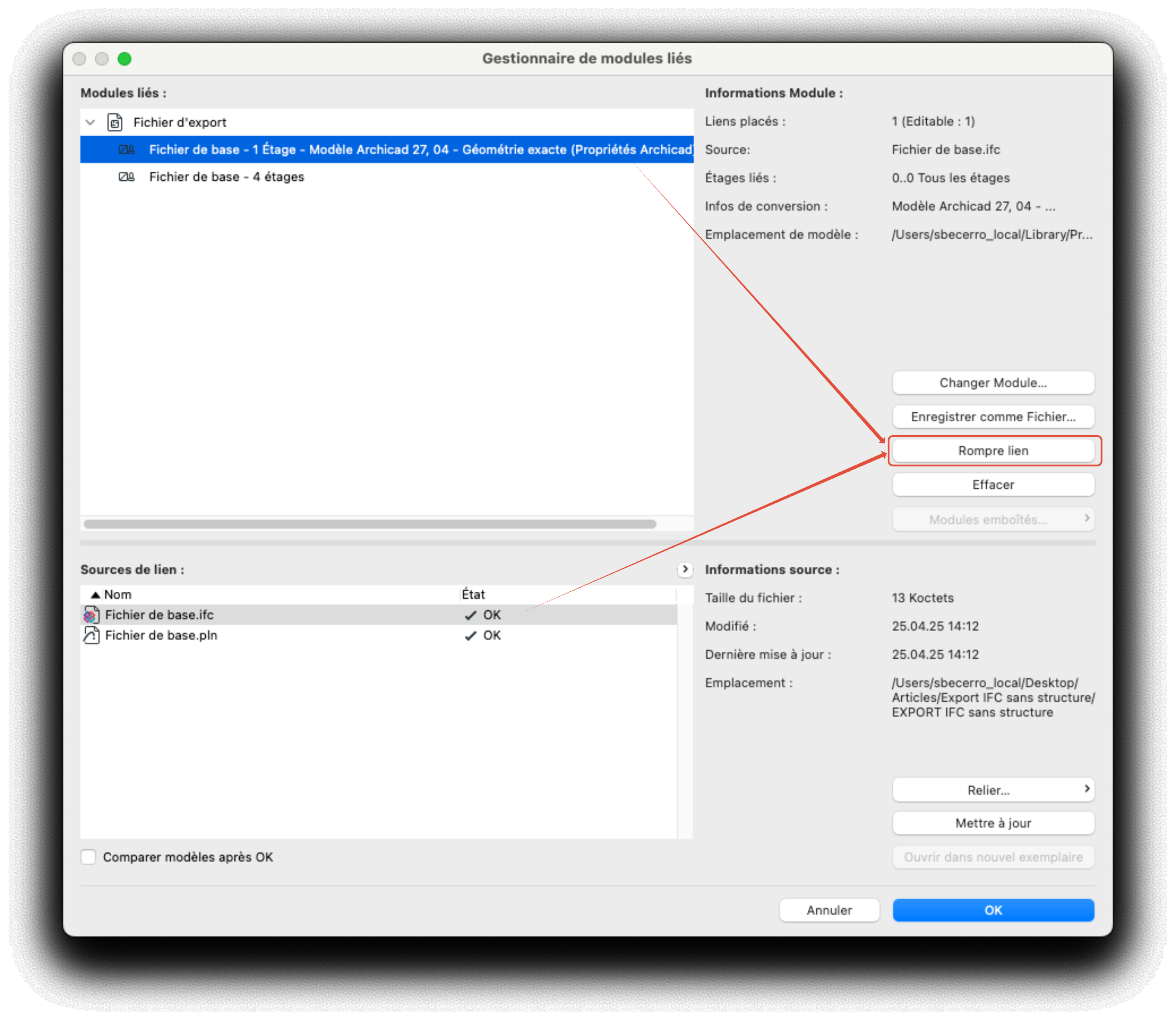
Task: Click the Annuler button
Action: [x=829, y=911]
